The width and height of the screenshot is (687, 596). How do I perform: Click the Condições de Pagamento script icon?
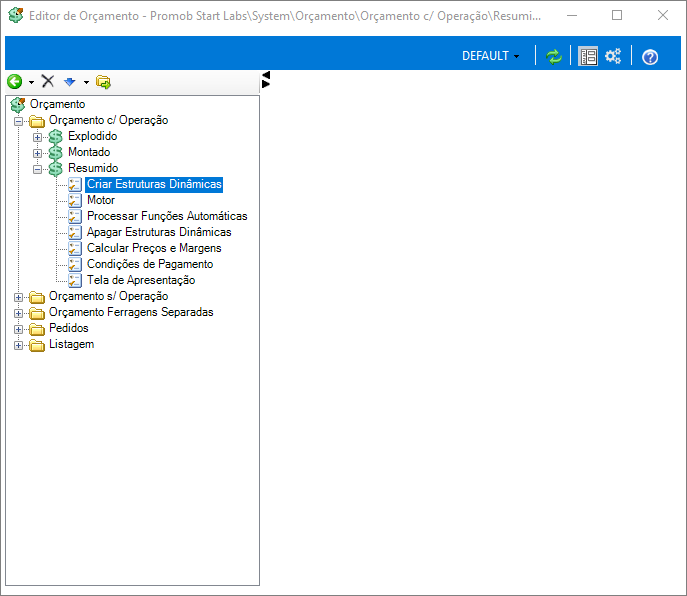[x=75, y=265]
